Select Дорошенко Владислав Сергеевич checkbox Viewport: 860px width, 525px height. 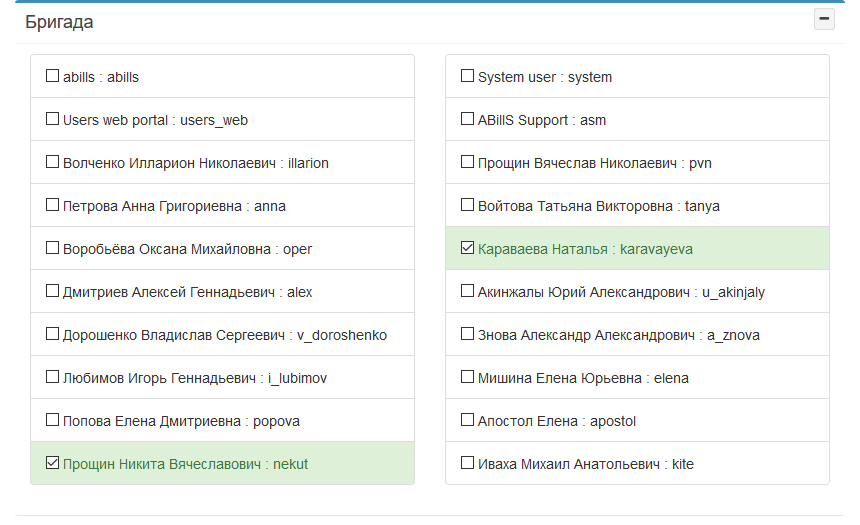(52, 334)
